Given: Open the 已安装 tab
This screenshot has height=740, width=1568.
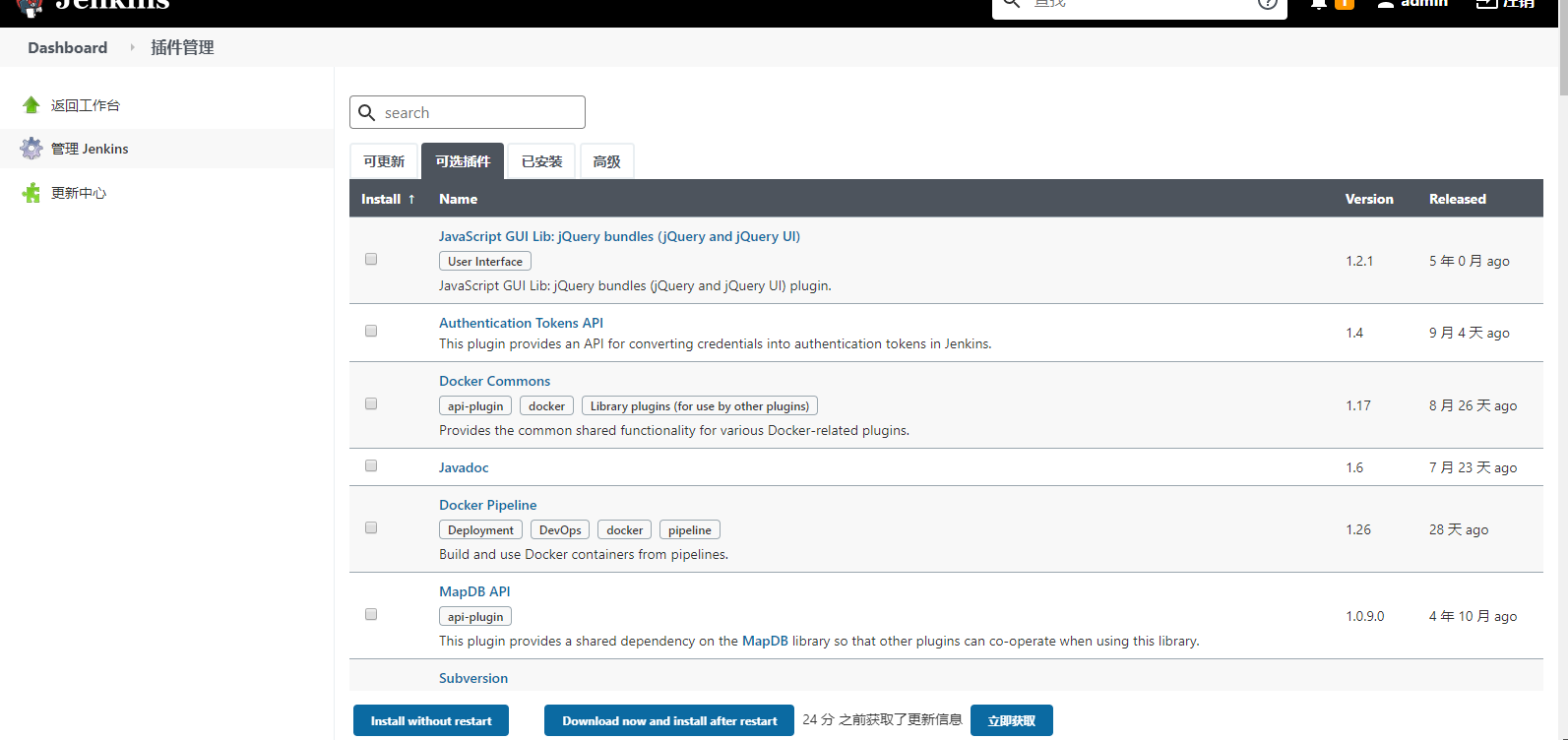Looking at the screenshot, I should tap(542, 161).
